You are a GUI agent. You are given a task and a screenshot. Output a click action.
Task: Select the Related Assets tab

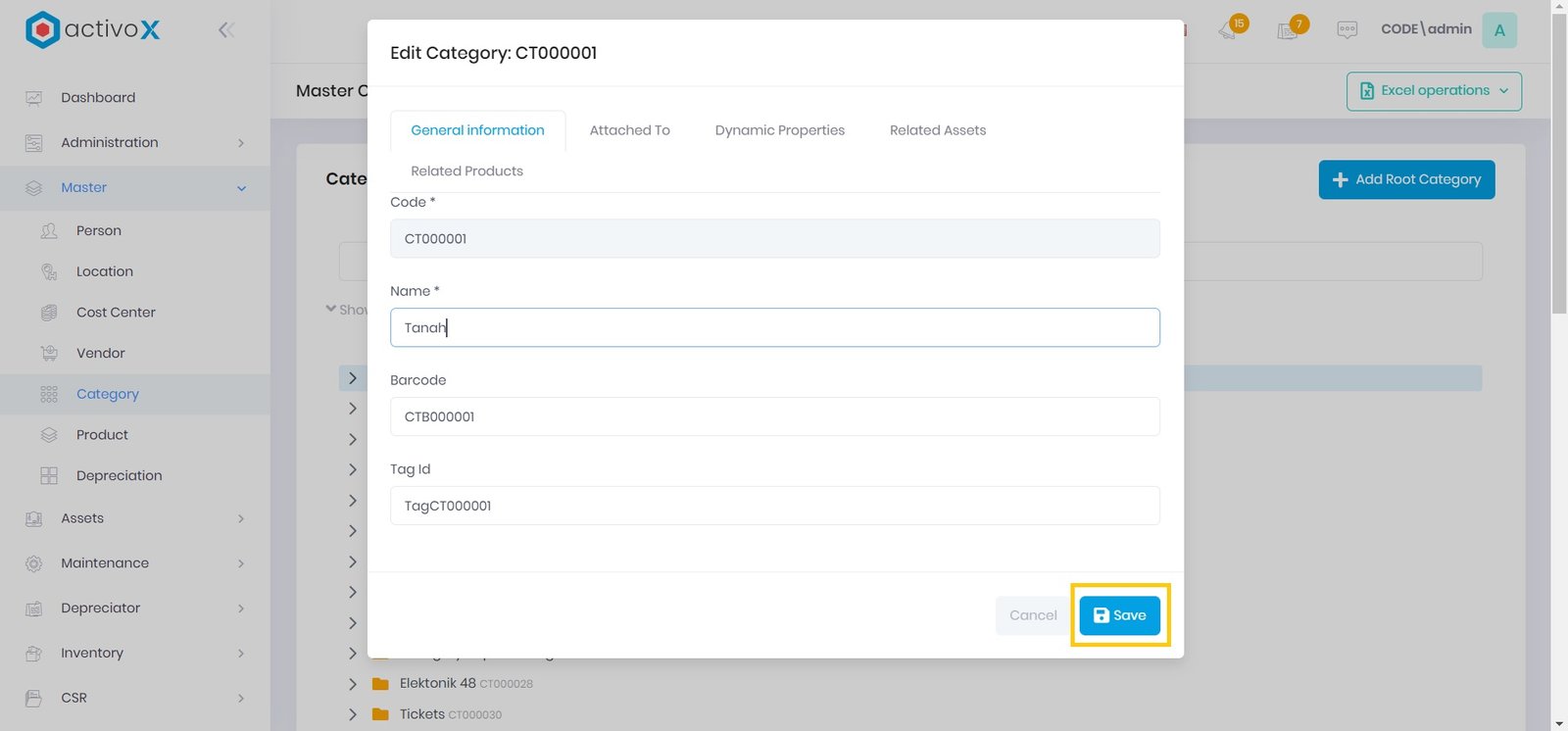(x=937, y=130)
